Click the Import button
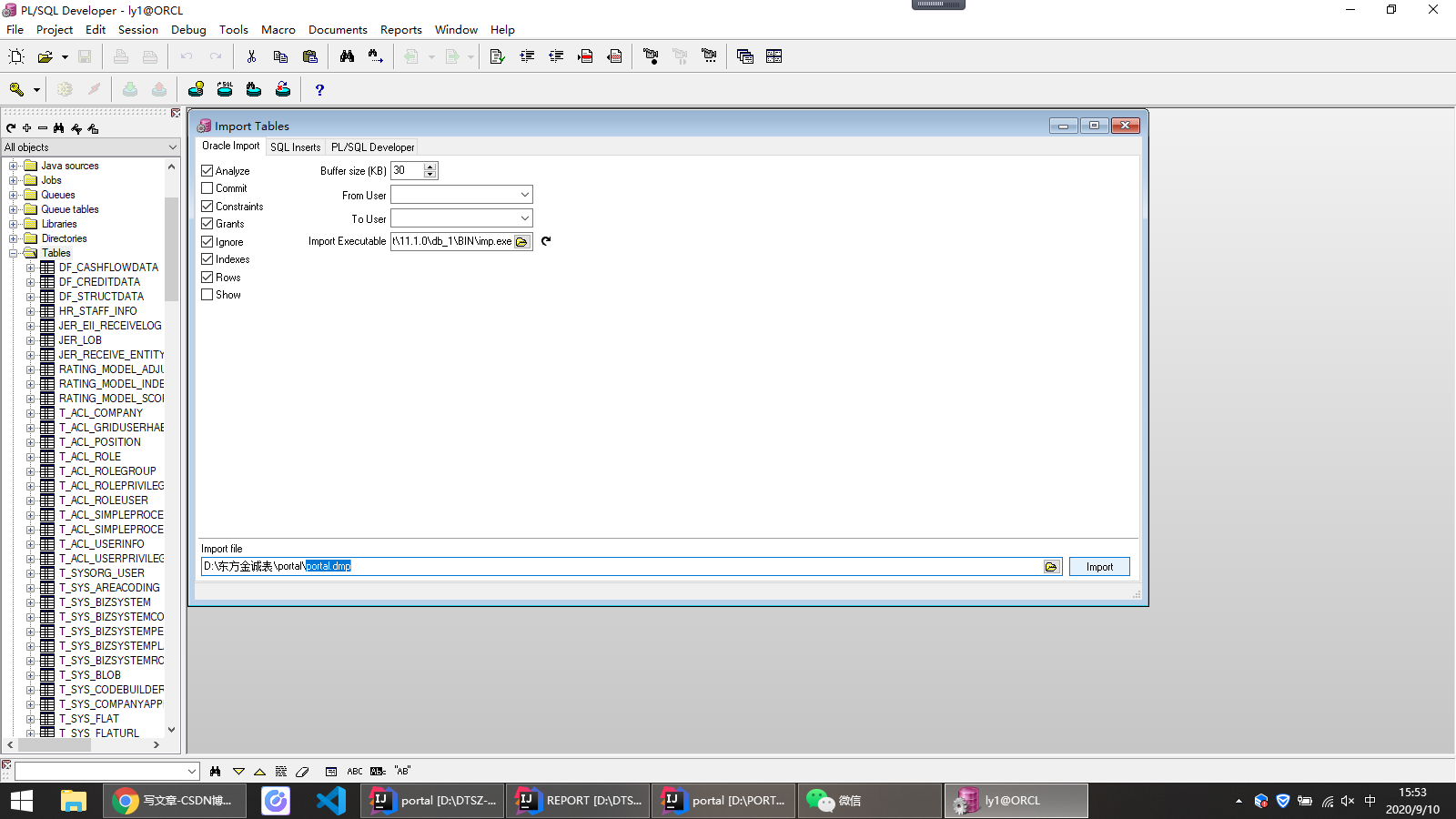This screenshot has height=819, width=1456. click(1098, 566)
